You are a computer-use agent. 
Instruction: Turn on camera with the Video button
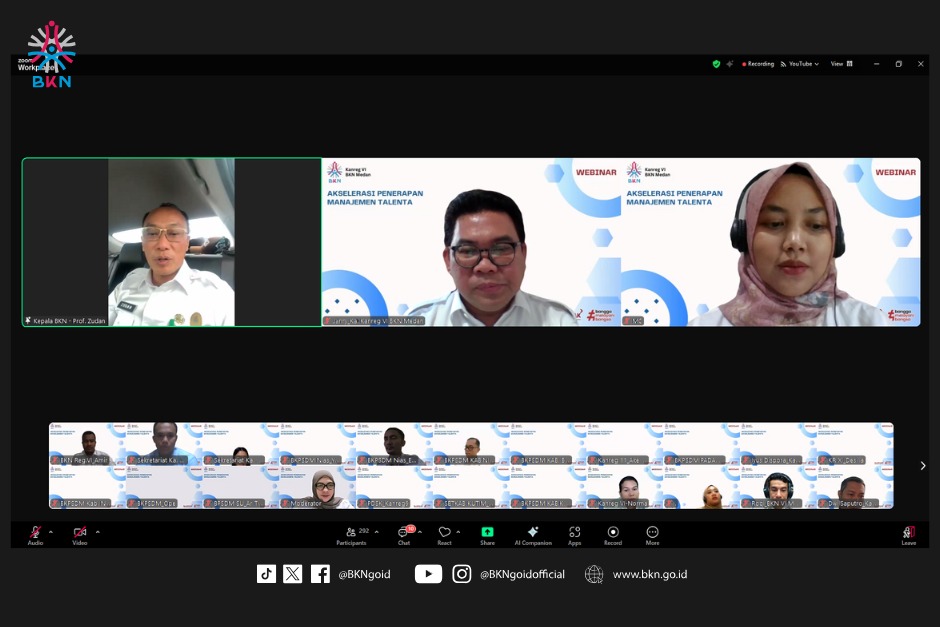79,534
